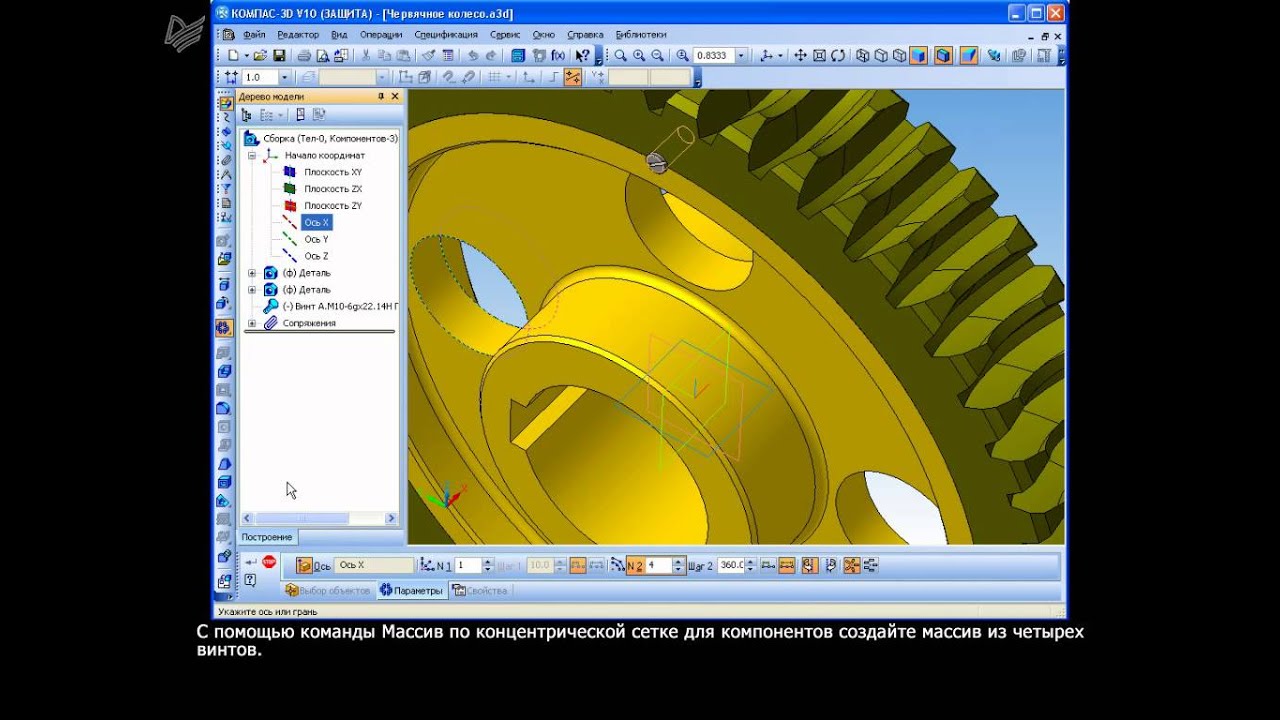
Task: Click the Print icon
Action: click(304, 56)
